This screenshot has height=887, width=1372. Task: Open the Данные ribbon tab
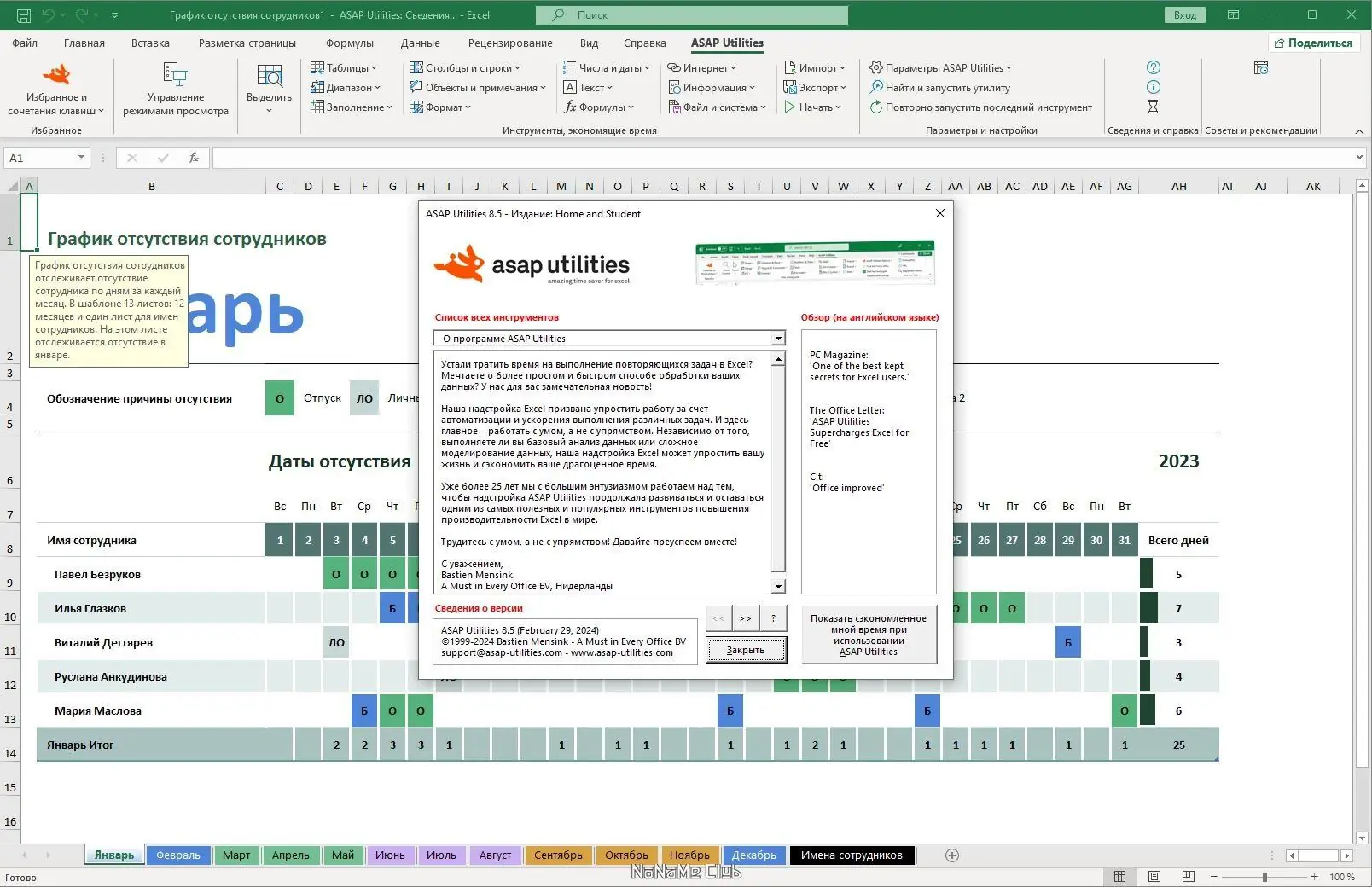coord(421,43)
